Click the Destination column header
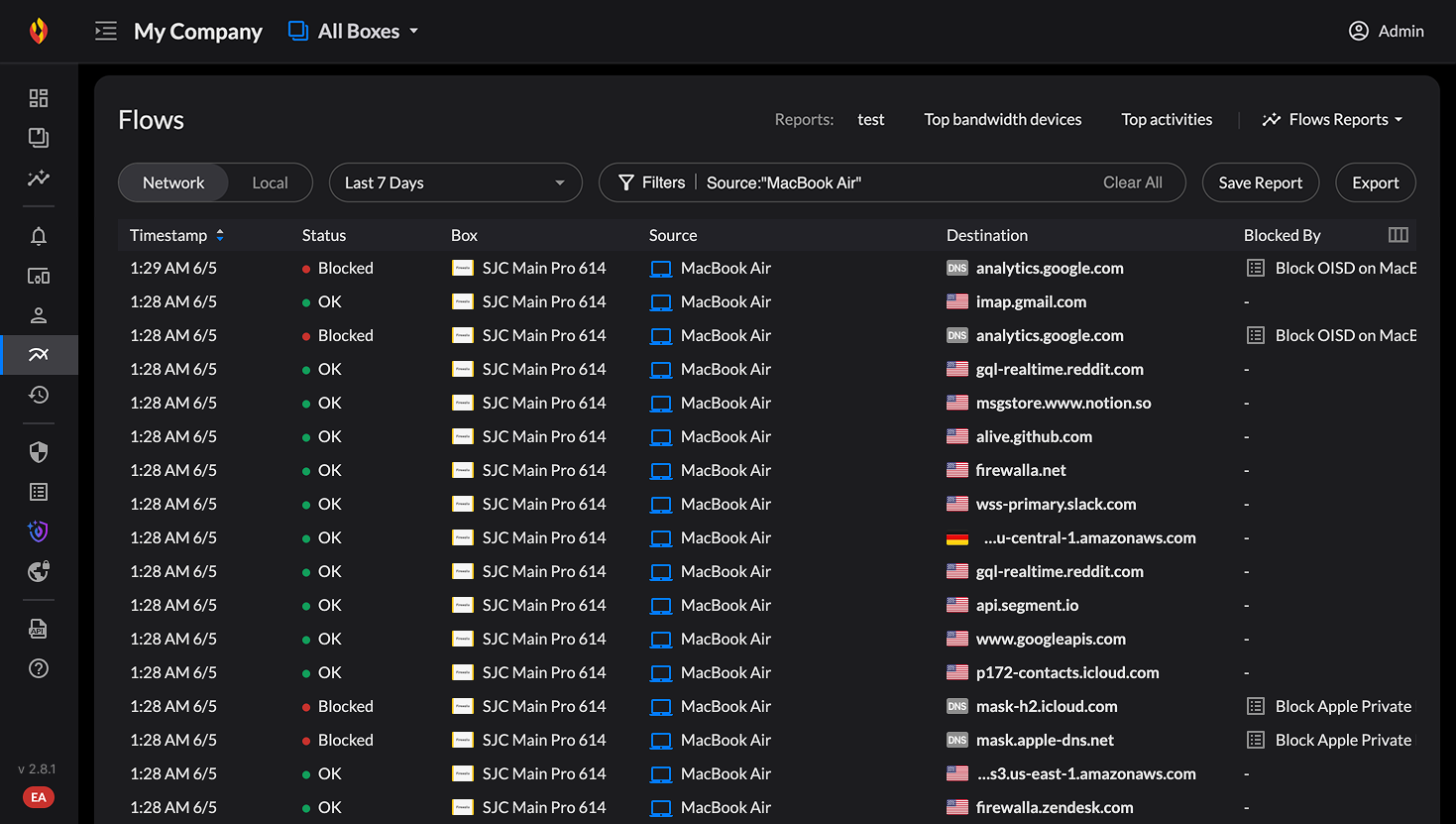This screenshot has height=824, width=1456. pos(987,235)
